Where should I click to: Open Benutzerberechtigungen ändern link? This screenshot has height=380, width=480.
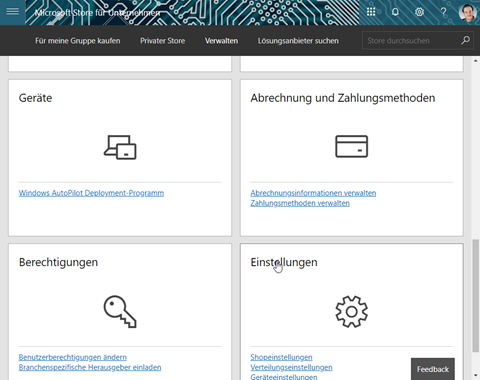[x=73, y=357]
